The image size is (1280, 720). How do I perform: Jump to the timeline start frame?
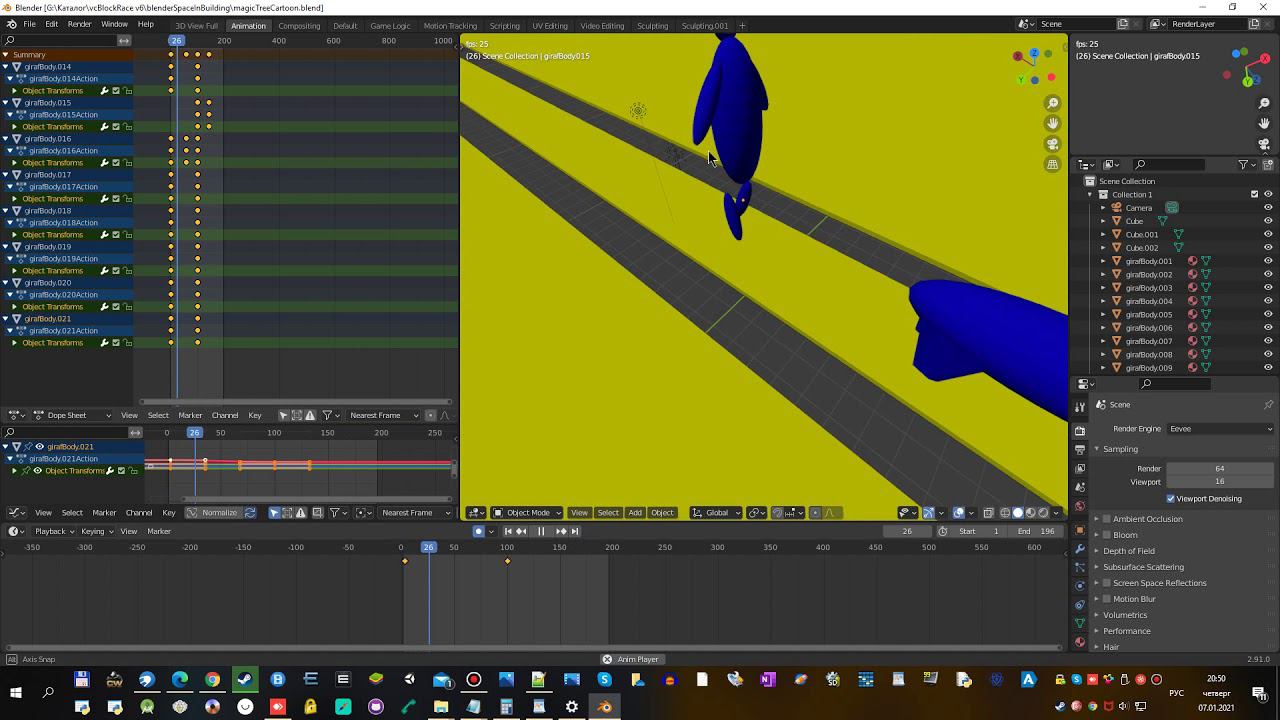(508, 531)
